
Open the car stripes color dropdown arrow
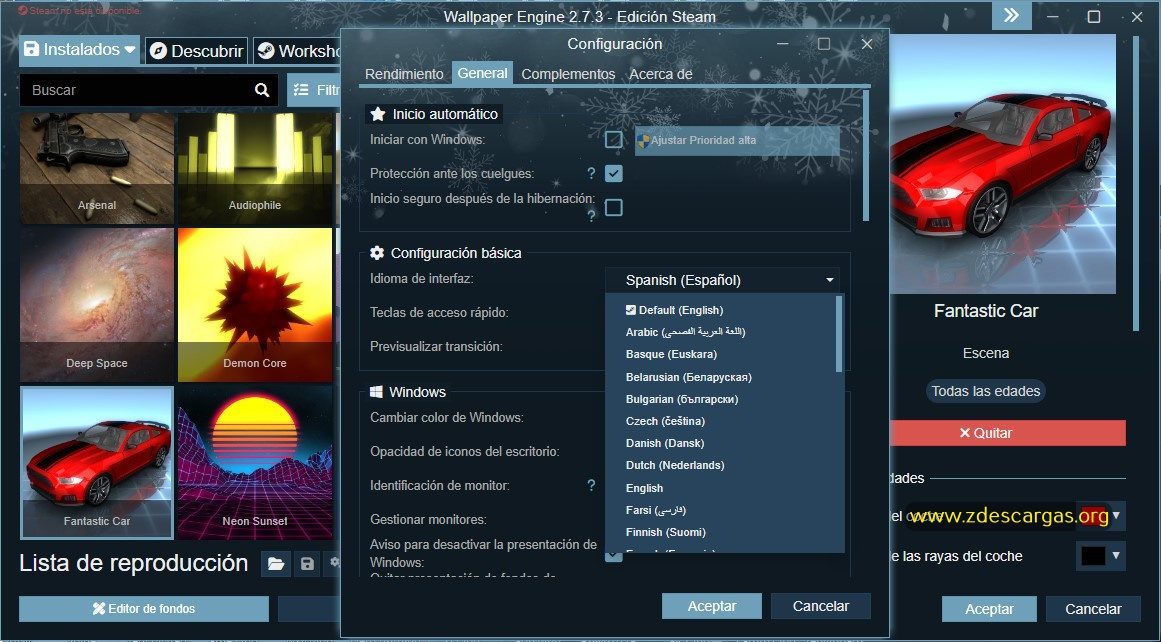1116,555
